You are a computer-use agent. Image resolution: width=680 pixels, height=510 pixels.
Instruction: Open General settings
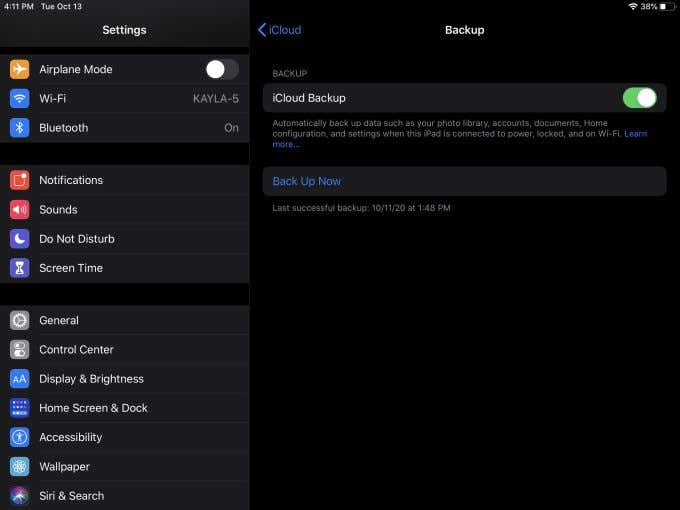124,320
